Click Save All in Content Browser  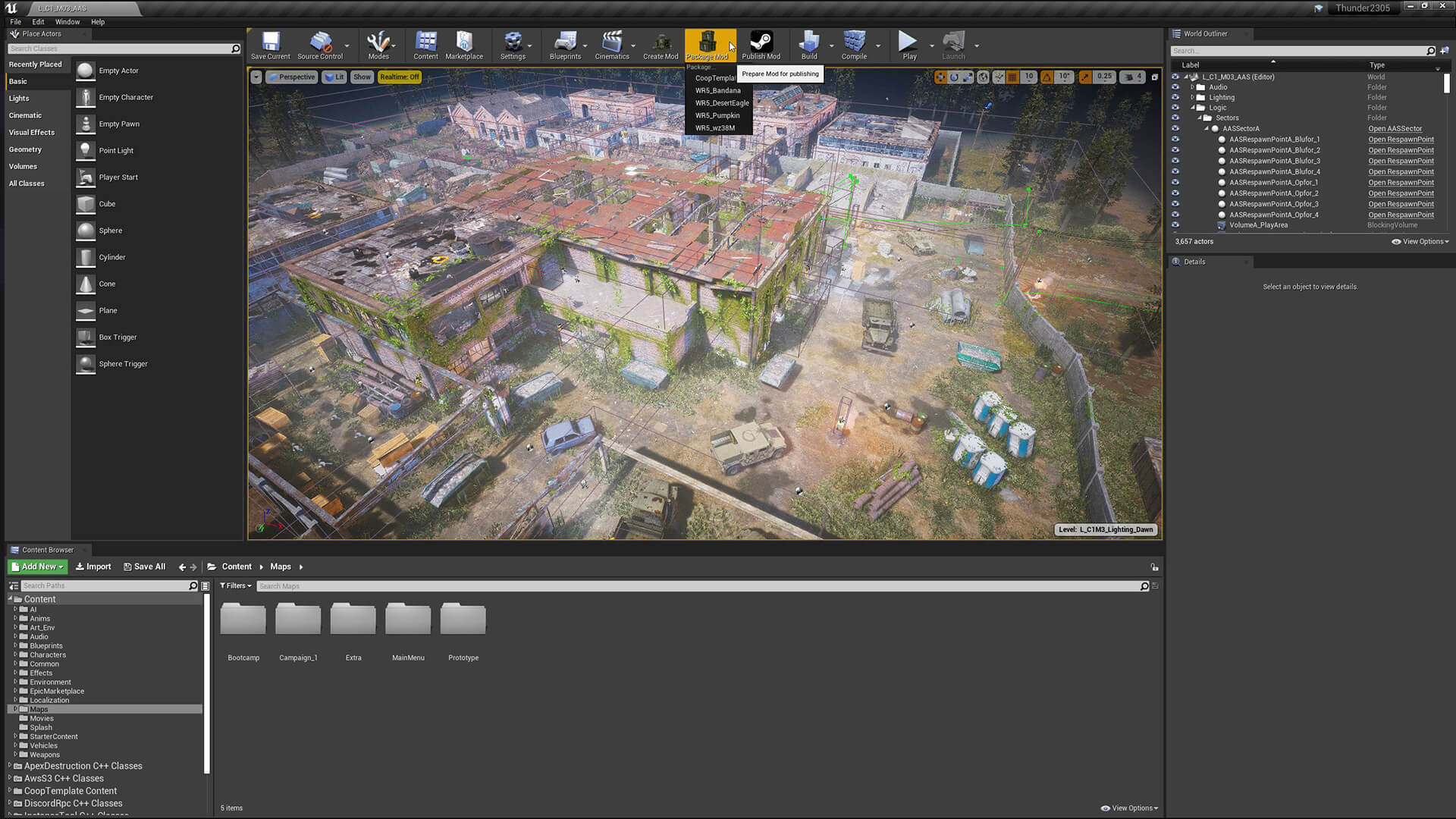pyautogui.click(x=144, y=566)
